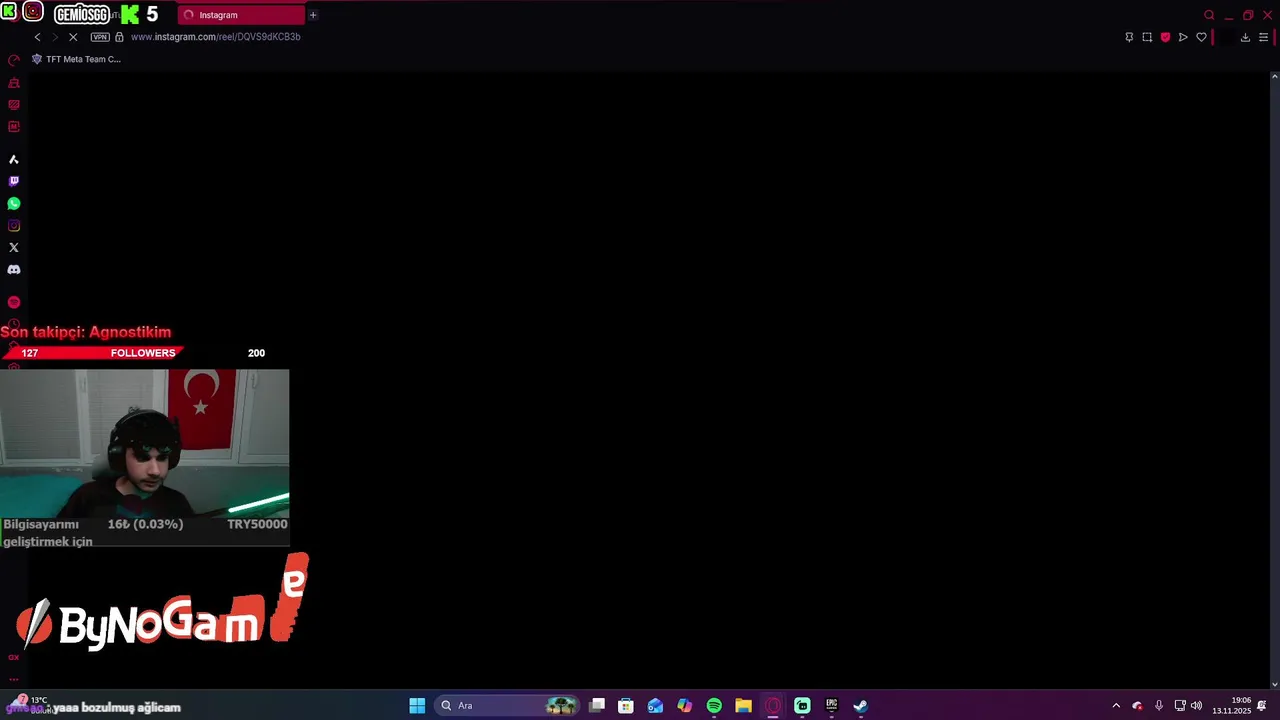This screenshot has width=1280, height=720.
Task: Expand hidden system tray icons chevron
Action: point(1116,706)
